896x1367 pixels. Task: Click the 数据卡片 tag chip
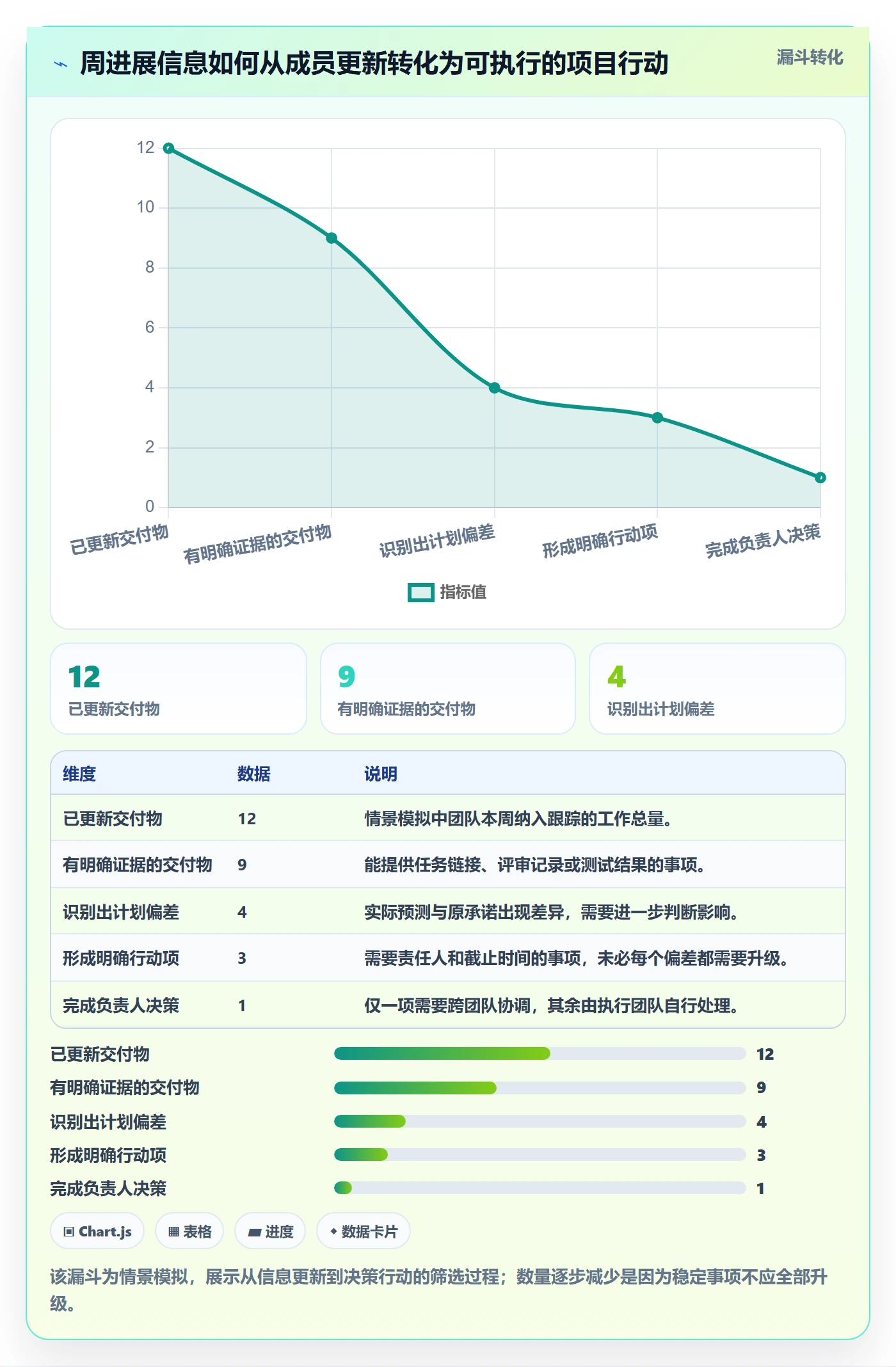364,1231
